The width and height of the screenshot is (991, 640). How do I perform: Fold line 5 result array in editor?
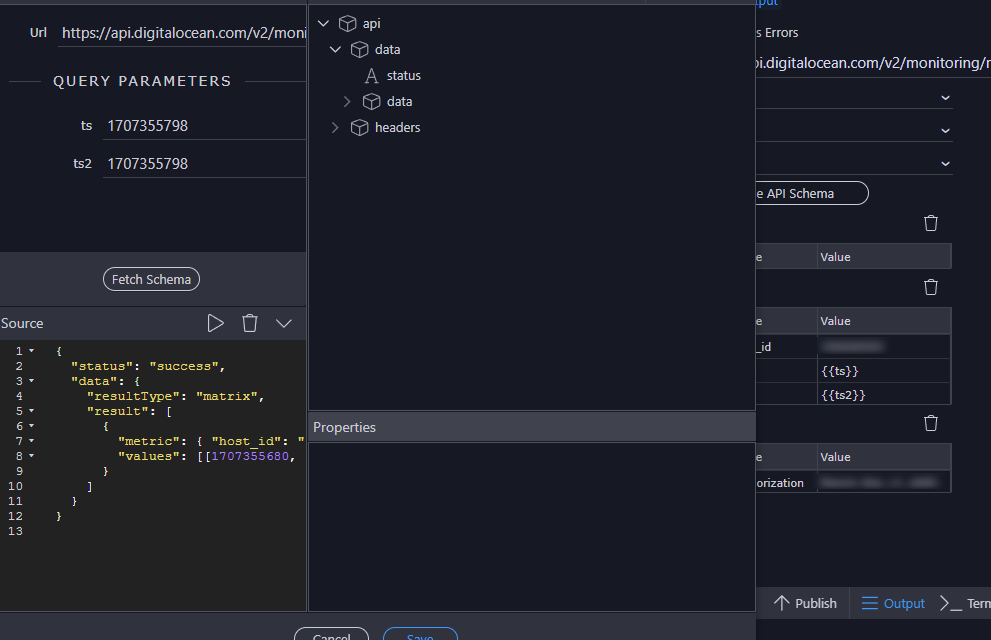click(31, 411)
